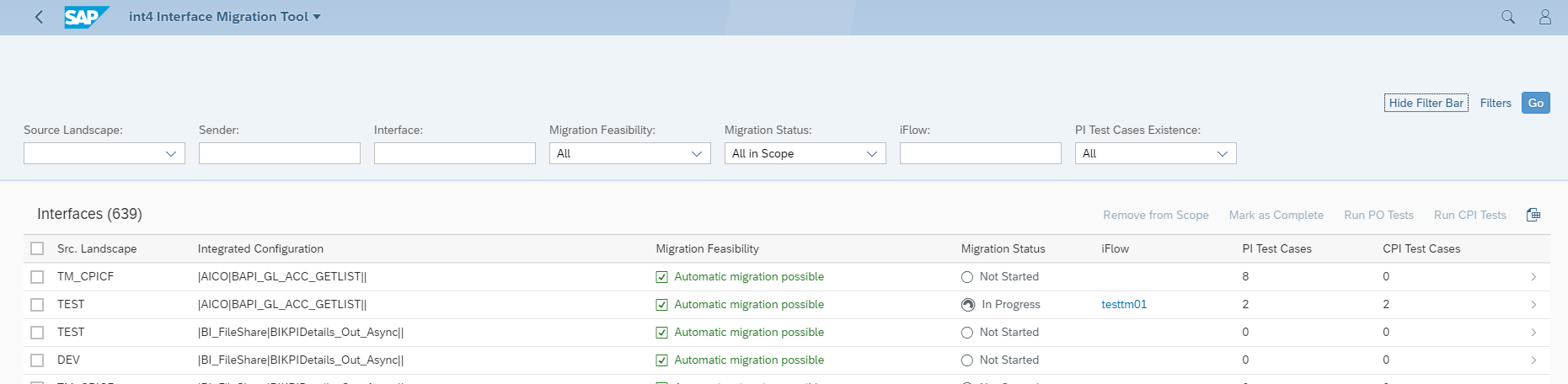The image size is (1568, 384).
Task: Open the int4 Interface Migration Tool menu
Action: tap(224, 17)
